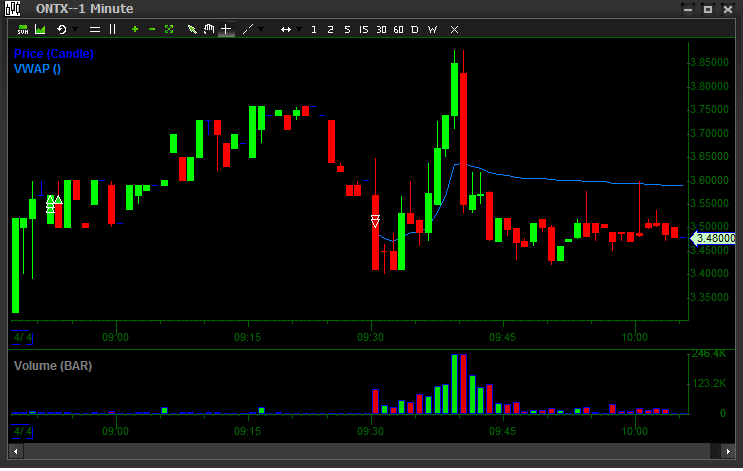
Task: Select the hand pan tool
Action: 209,29
